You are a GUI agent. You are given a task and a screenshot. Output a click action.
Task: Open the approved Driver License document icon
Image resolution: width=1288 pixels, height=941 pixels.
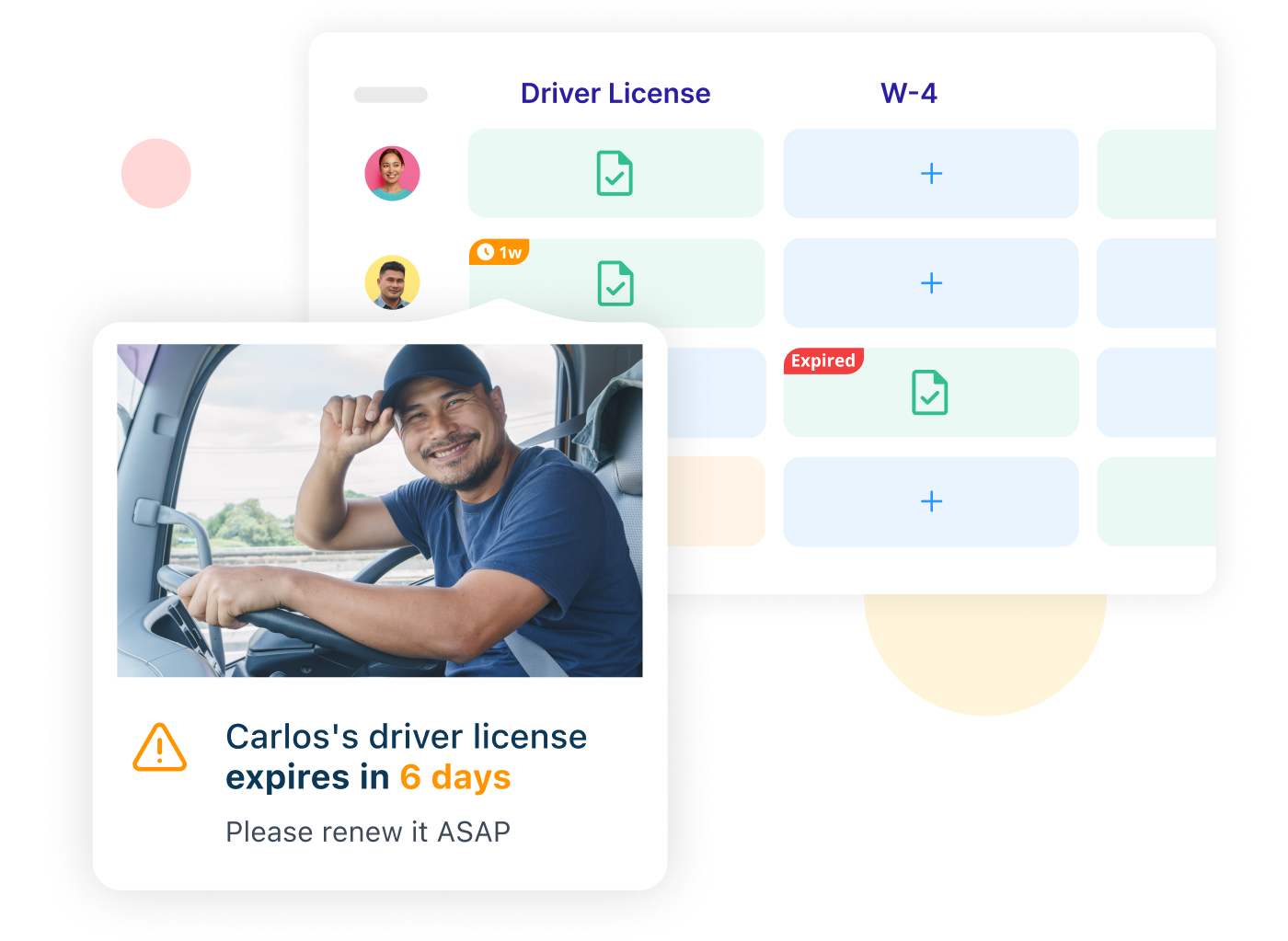coord(615,173)
